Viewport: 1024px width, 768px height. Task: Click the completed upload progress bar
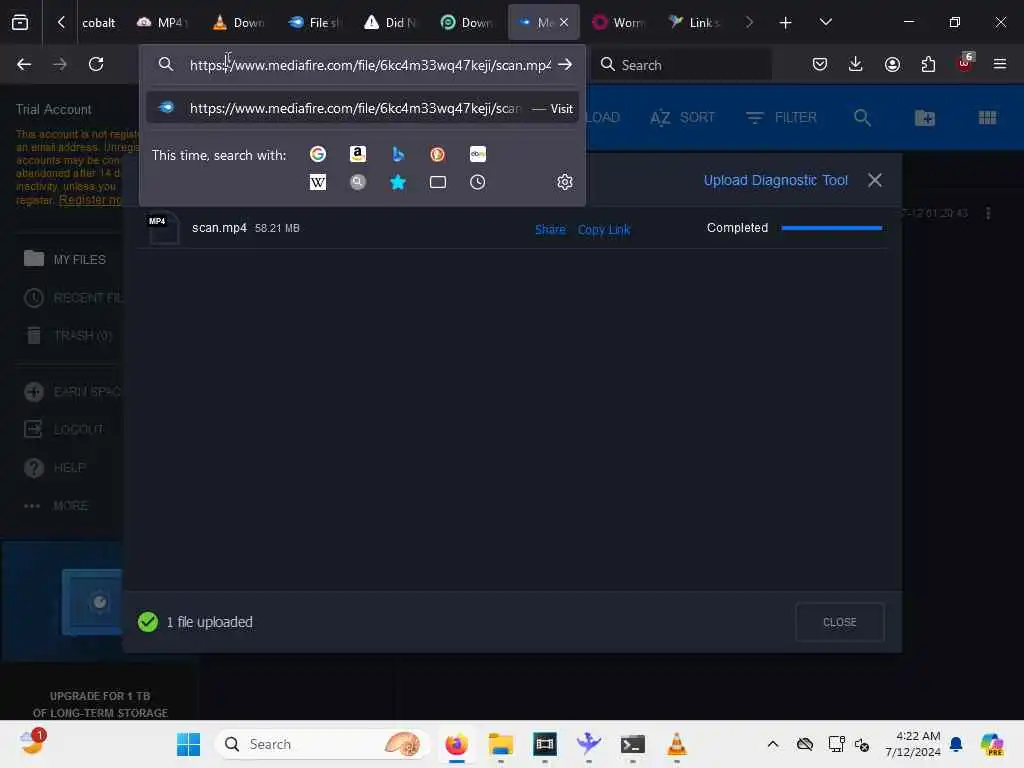pos(831,228)
